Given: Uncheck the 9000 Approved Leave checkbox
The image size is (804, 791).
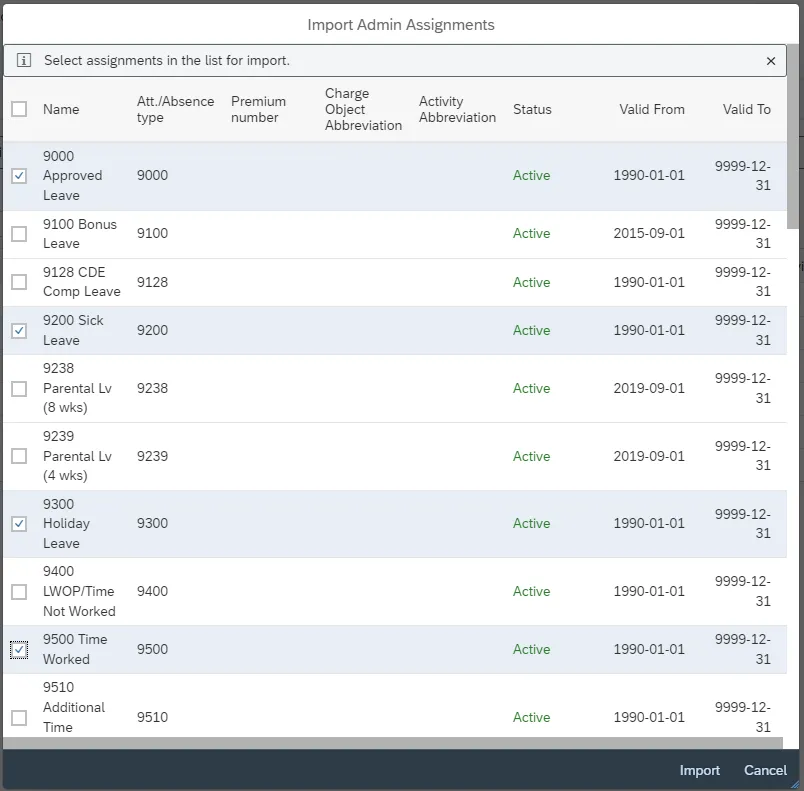Looking at the screenshot, I should [19, 176].
